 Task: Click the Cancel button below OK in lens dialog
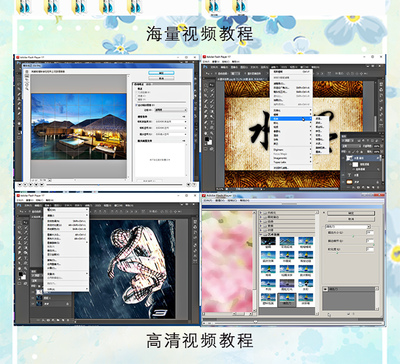click(161, 78)
